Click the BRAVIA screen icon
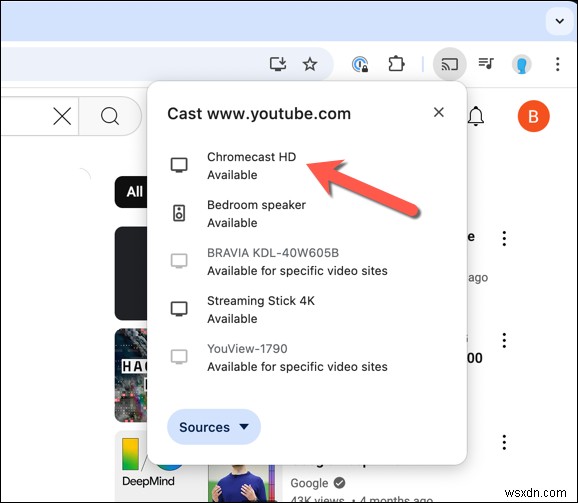Screen dimensions: 578x503 pos(179,261)
